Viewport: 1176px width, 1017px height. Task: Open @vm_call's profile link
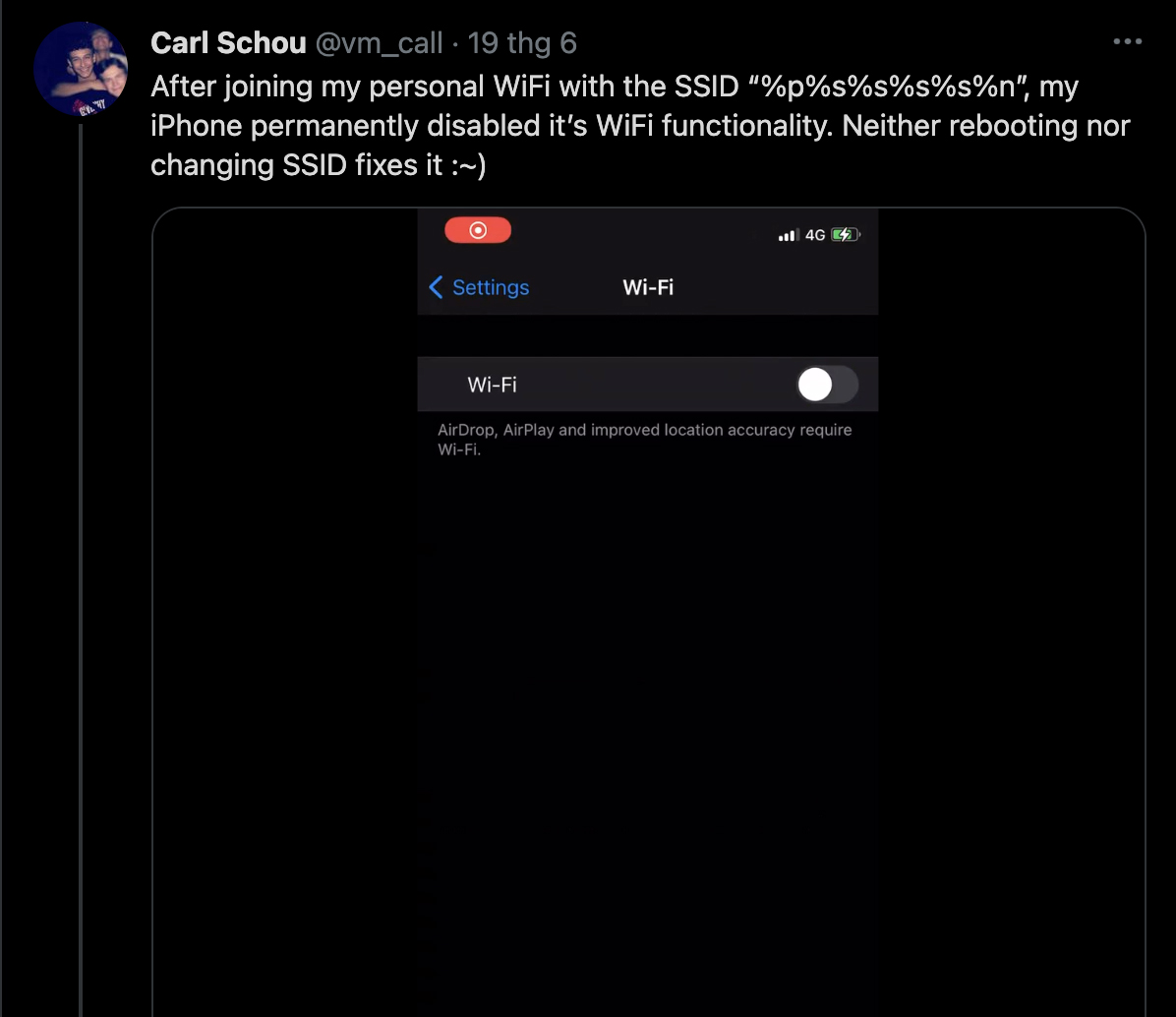382,42
